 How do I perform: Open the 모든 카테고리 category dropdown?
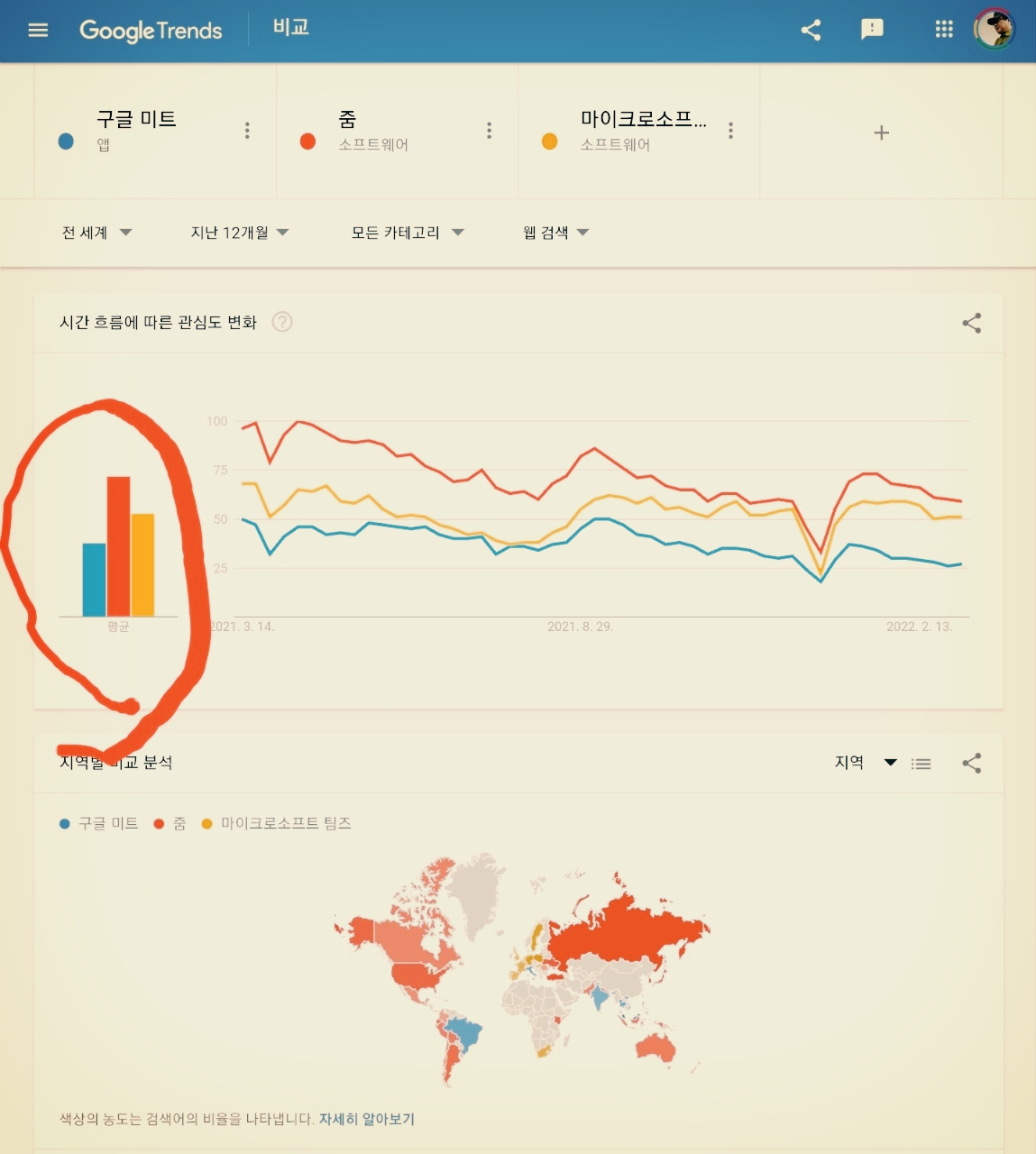coord(408,233)
